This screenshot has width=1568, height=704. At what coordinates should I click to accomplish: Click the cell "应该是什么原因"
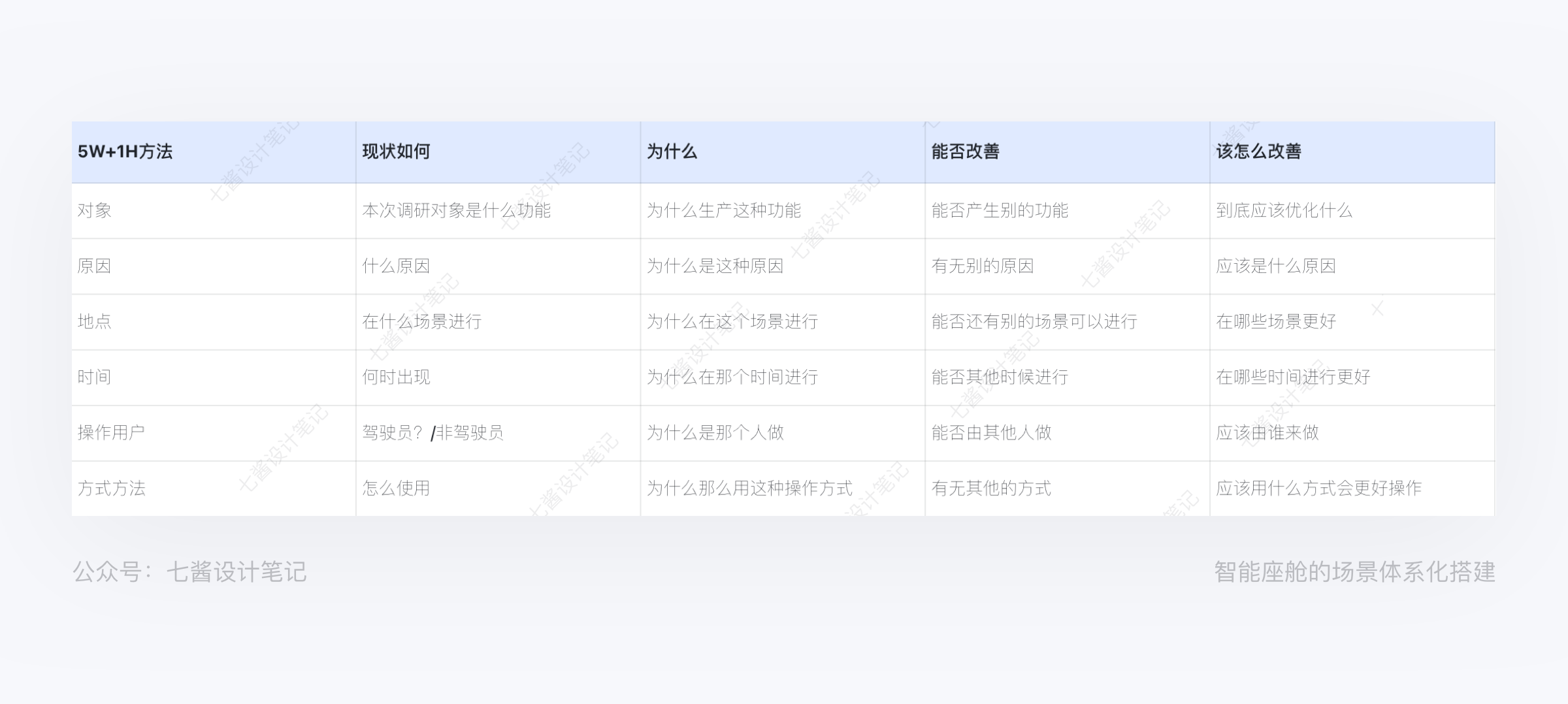click(1352, 266)
